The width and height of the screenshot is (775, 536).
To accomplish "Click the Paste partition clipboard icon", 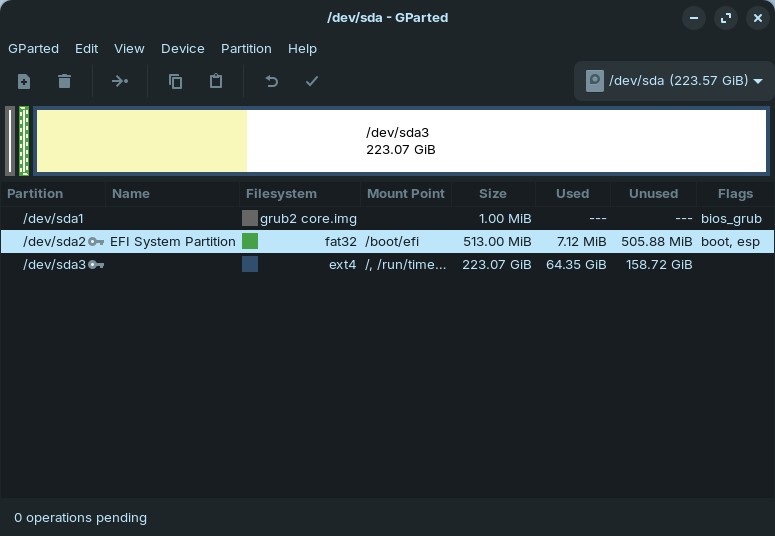I will coord(215,81).
